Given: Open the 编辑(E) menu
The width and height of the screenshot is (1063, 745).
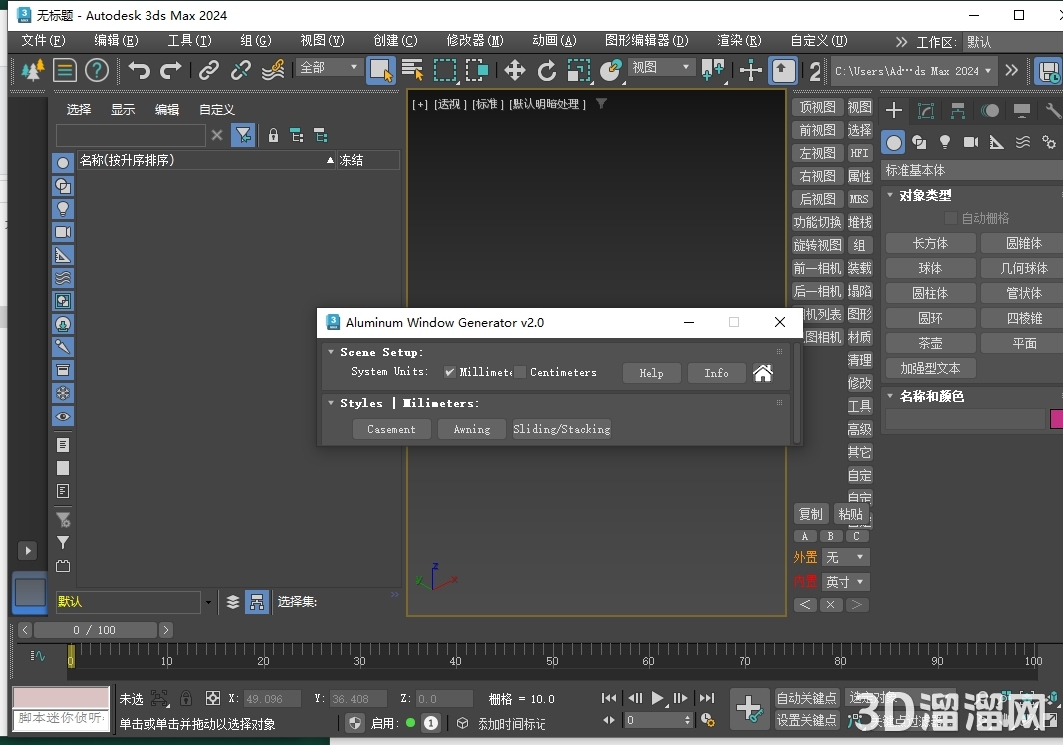Looking at the screenshot, I should 116,41.
